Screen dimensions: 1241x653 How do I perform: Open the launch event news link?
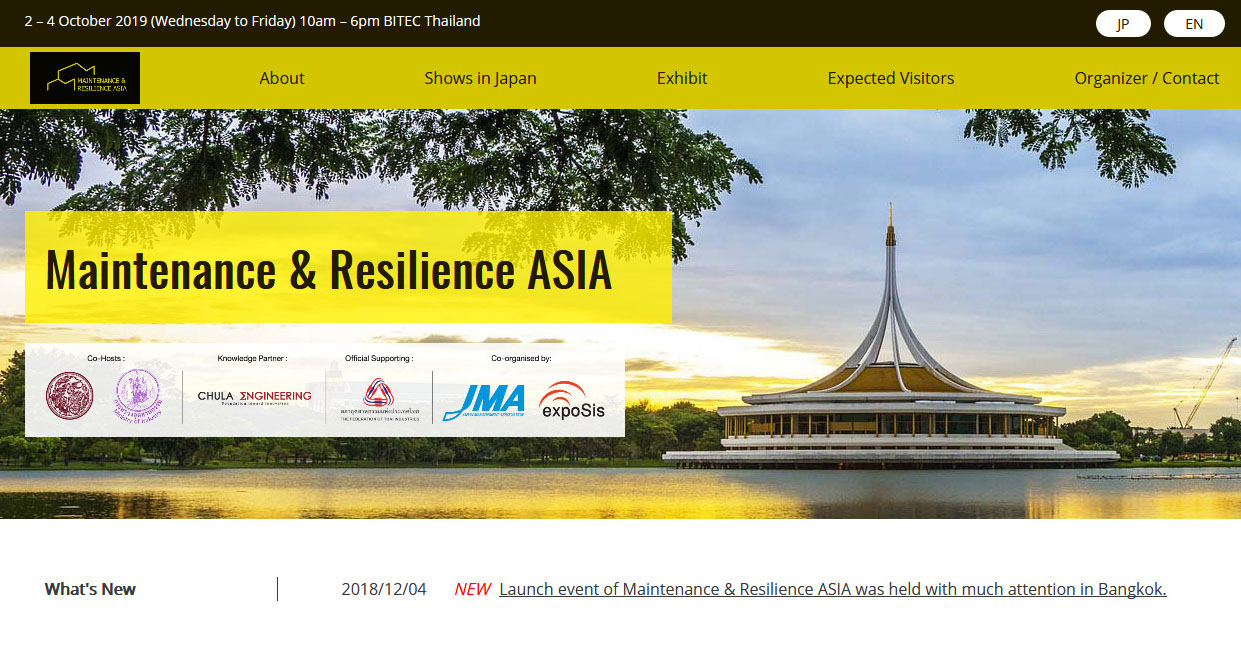click(x=832, y=589)
